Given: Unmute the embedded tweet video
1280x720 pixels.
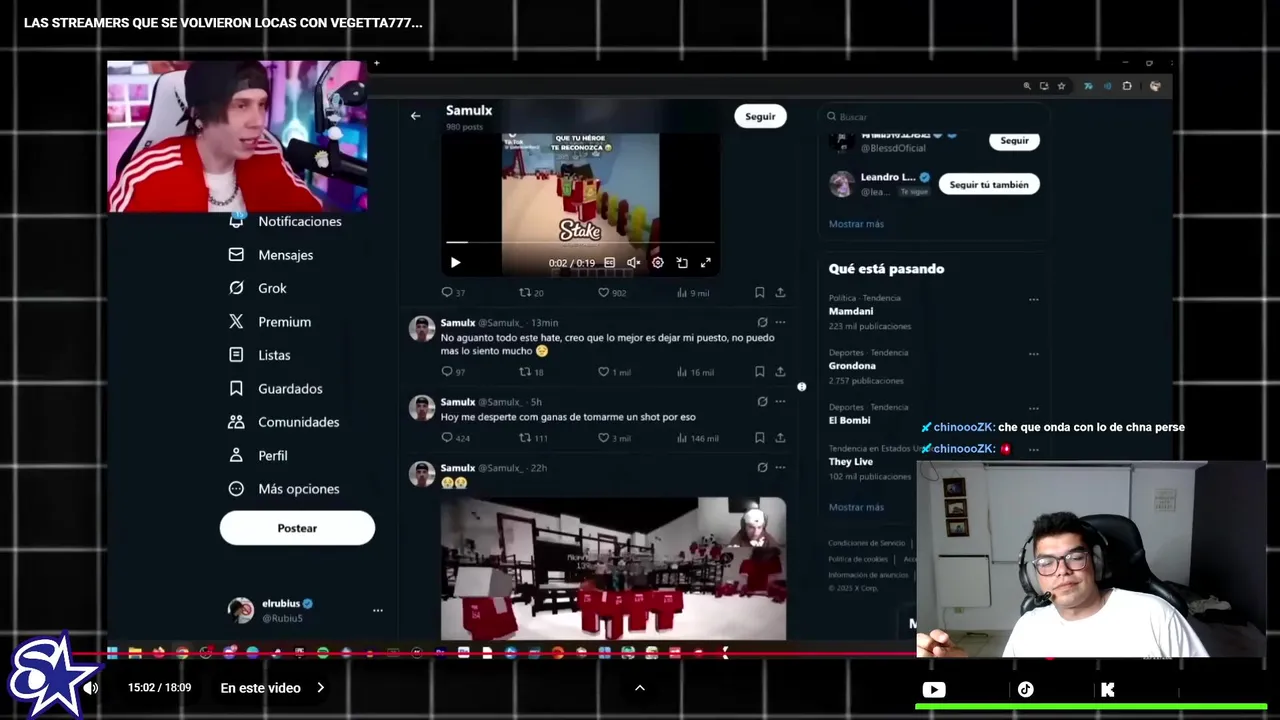Looking at the screenshot, I should [x=633, y=263].
